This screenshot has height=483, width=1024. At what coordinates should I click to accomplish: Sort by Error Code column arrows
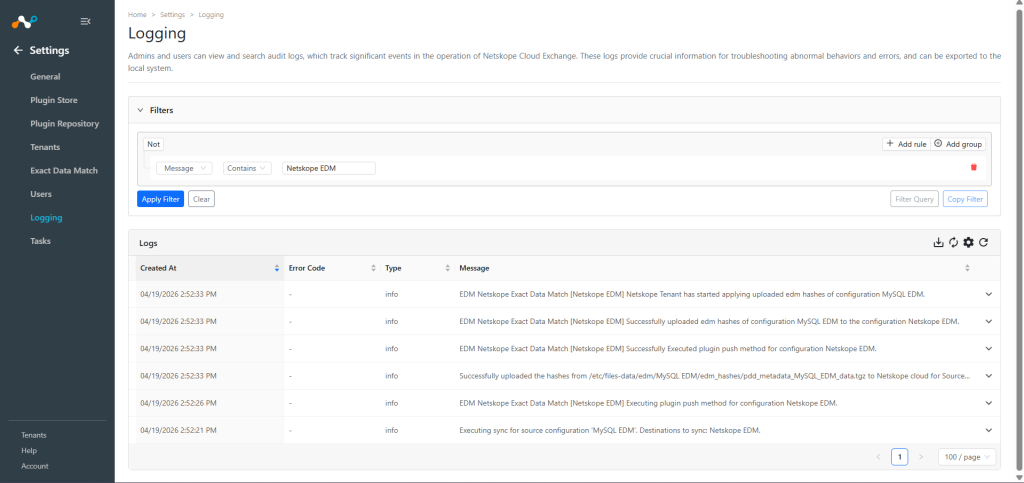pyautogui.click(x=374, y=268)
